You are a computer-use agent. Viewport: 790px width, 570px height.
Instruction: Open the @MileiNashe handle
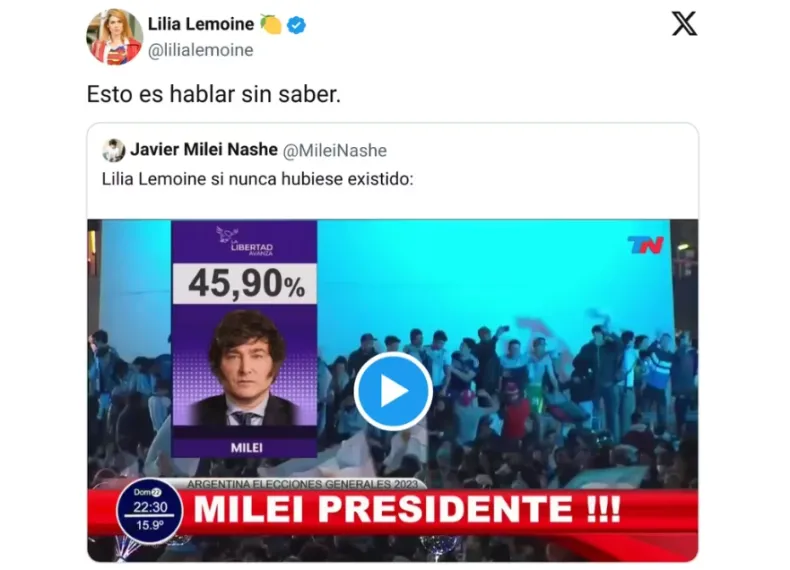point(335,150)
